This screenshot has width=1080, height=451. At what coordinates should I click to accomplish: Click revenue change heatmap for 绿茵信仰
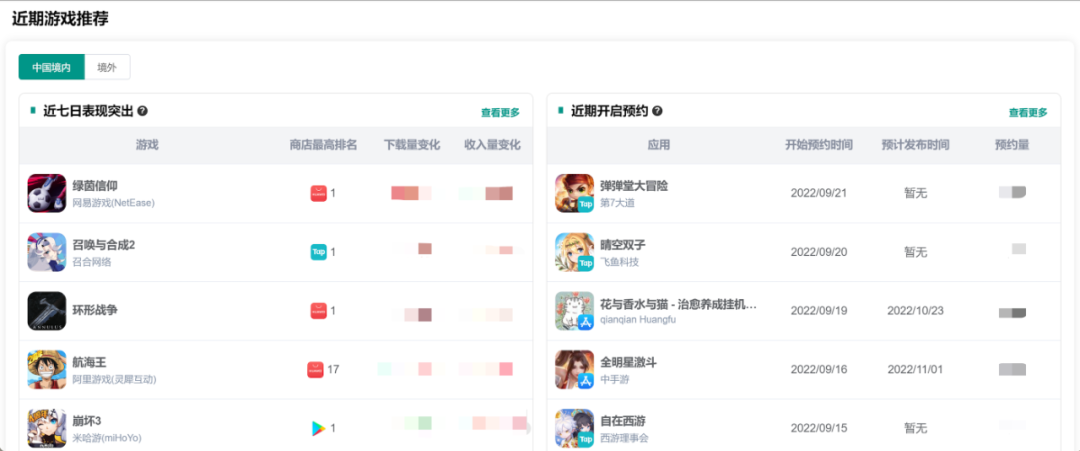(486, 193)
